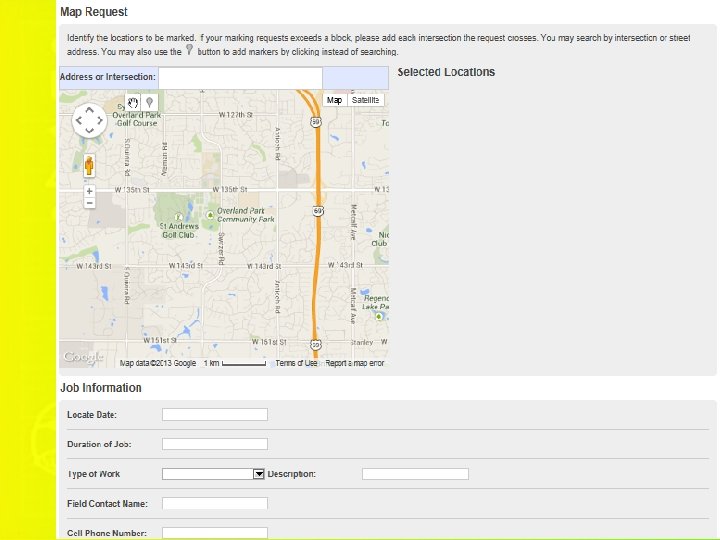Click the Google logo on map
This screenshot has height=540, width=720.
[x=84, y=357]
